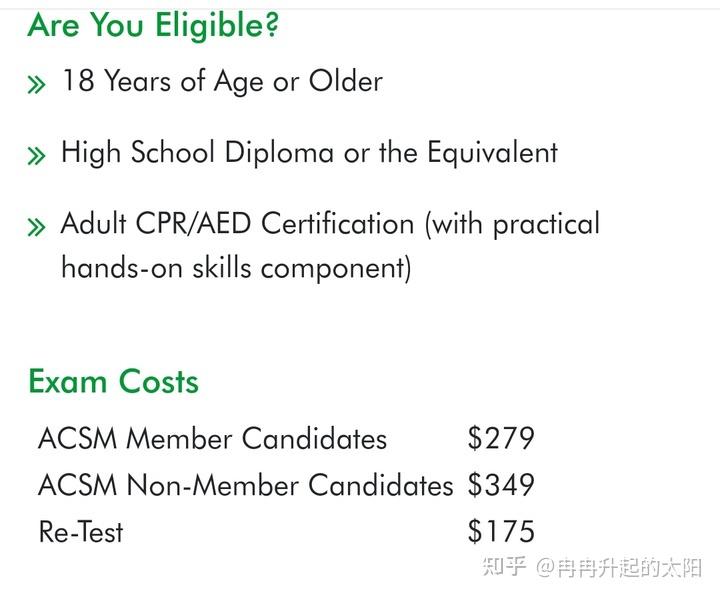
Task: Click the $349 non-member price
Action: tap(501, 485)
